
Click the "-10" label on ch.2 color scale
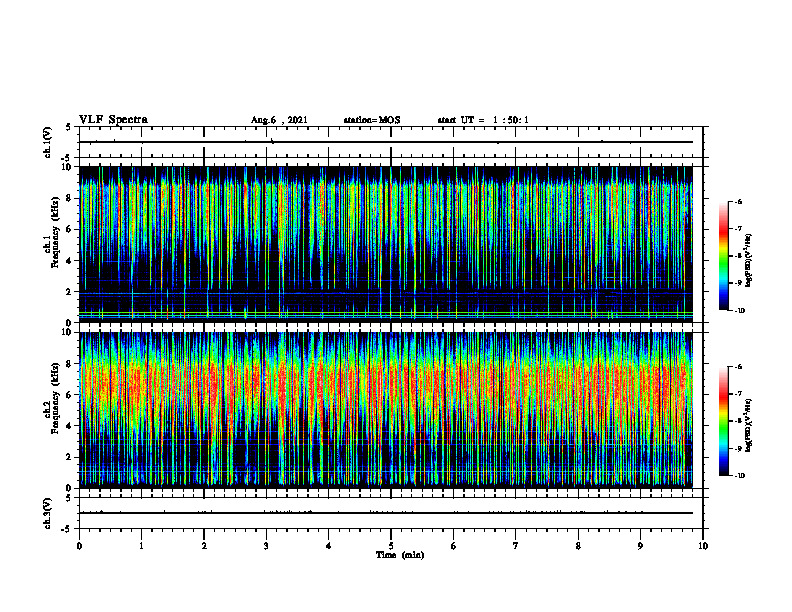click(739, 476)
